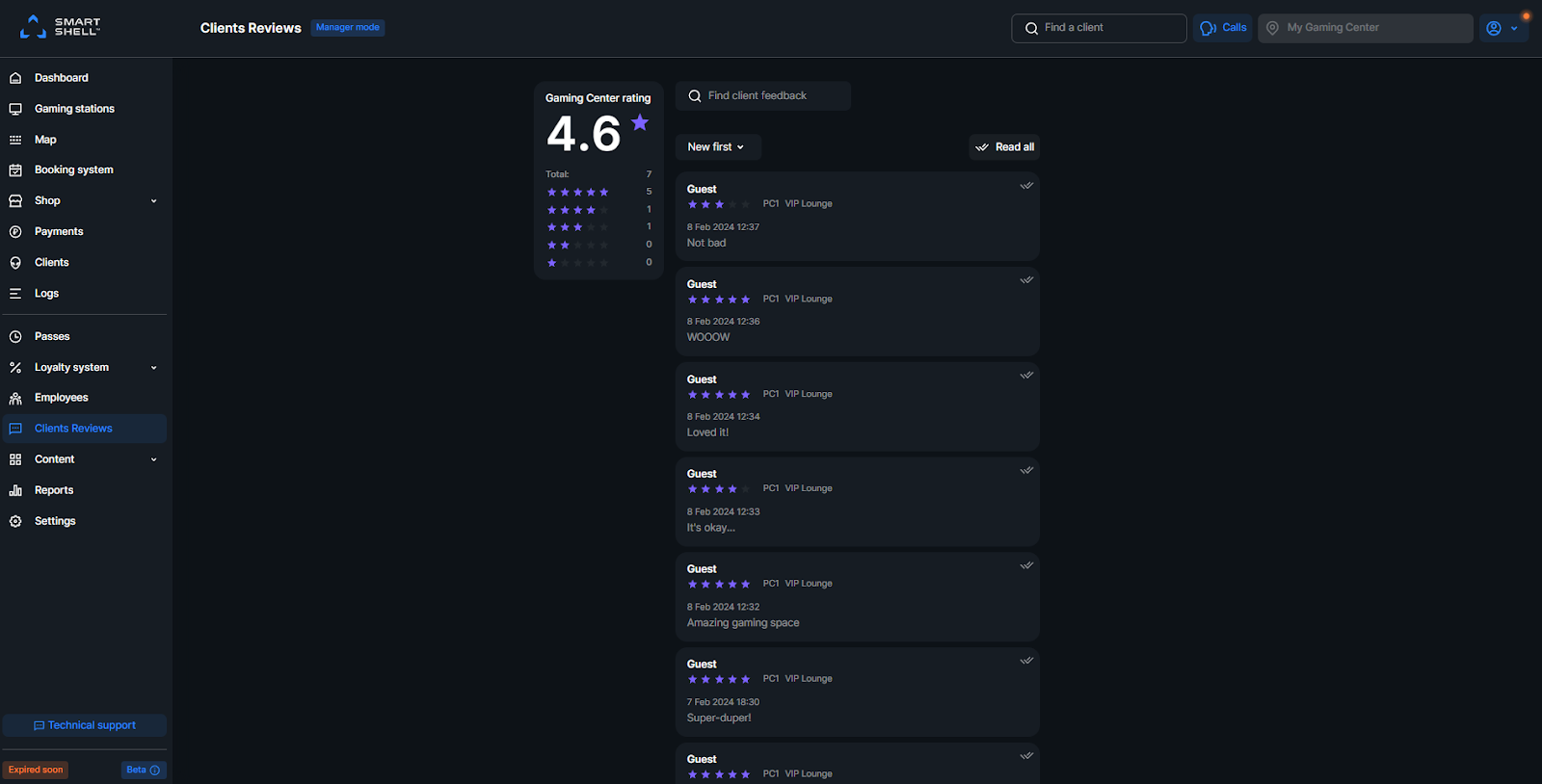Click the Beta info icon
This screenshot has height=784, width=1542.
(x=154, y=771)
